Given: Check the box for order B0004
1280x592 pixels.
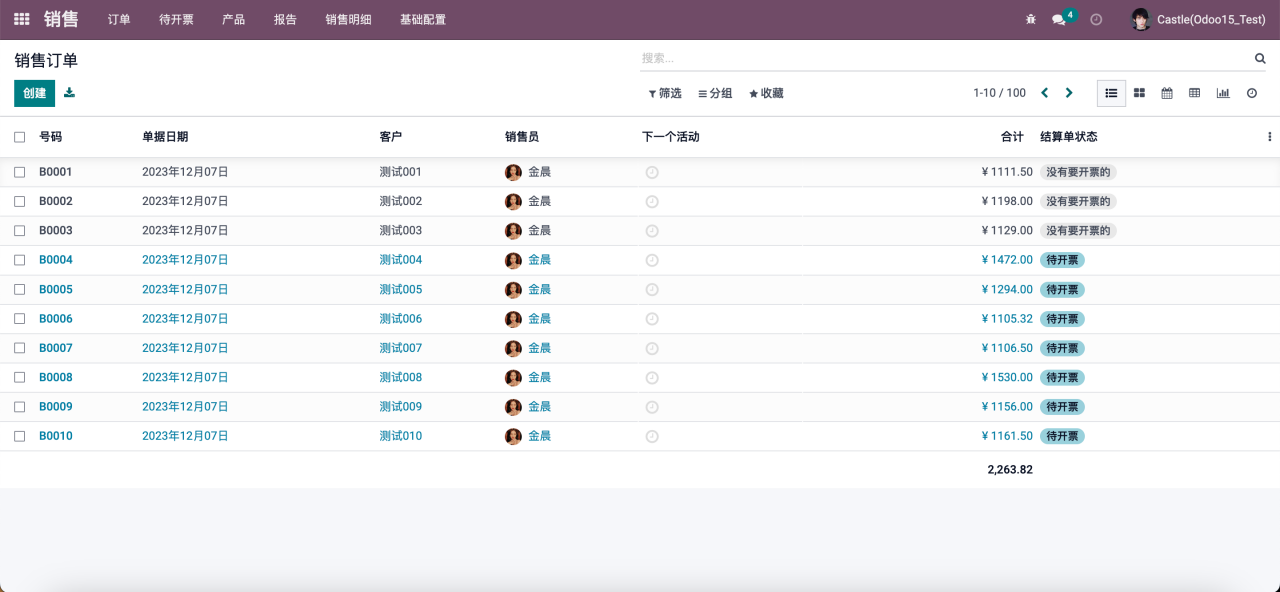Looking at the screenshot, I should [x=19, y=260].
